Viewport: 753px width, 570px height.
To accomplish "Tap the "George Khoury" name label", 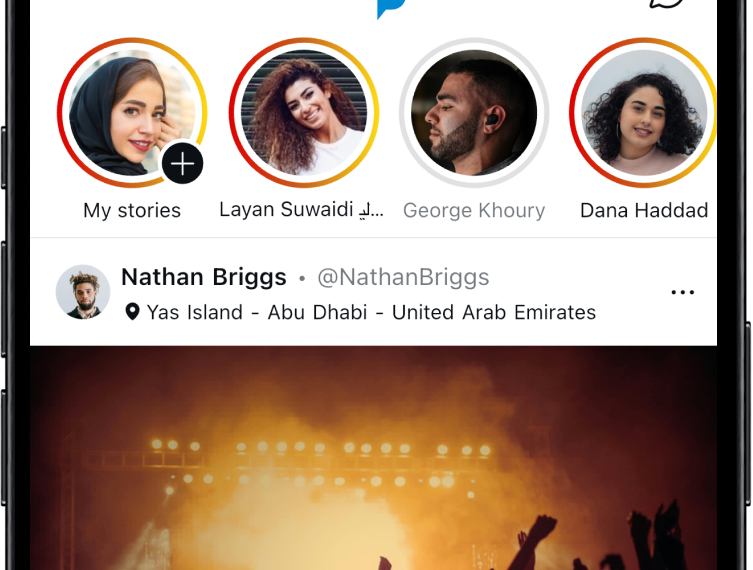I will click(474, 211).
